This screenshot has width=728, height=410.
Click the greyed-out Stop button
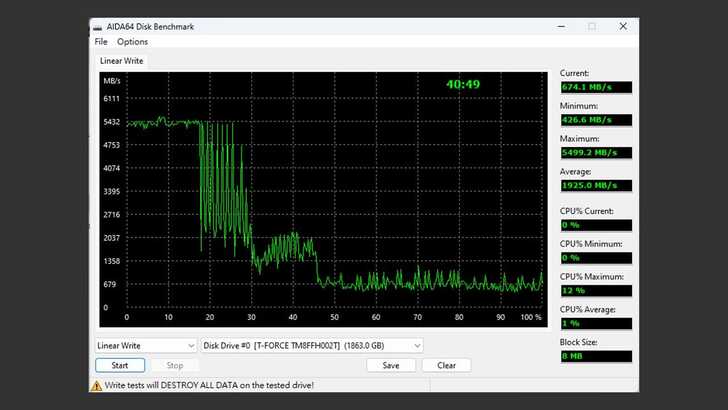pos(175,365)
